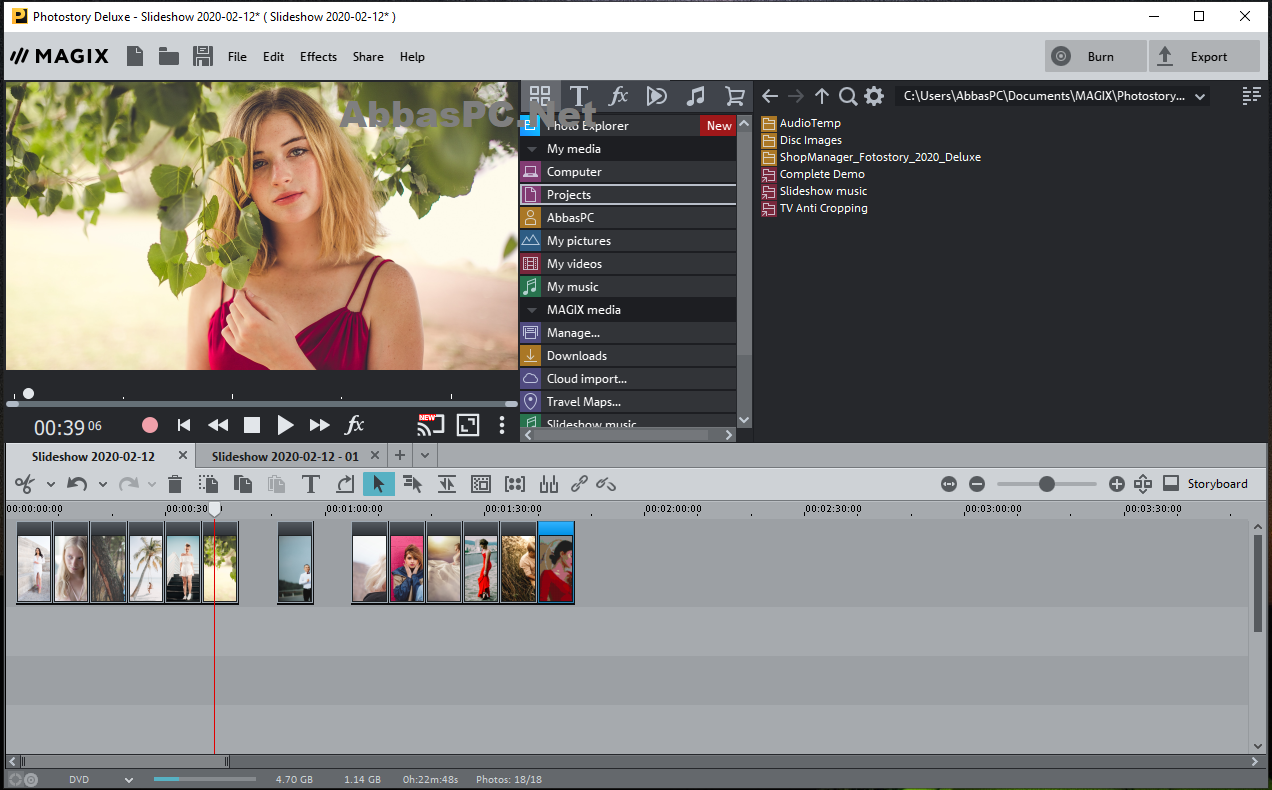1272x790 pixels.
Task: Open the Title templates T tab
Action: (x=578, y=96)
